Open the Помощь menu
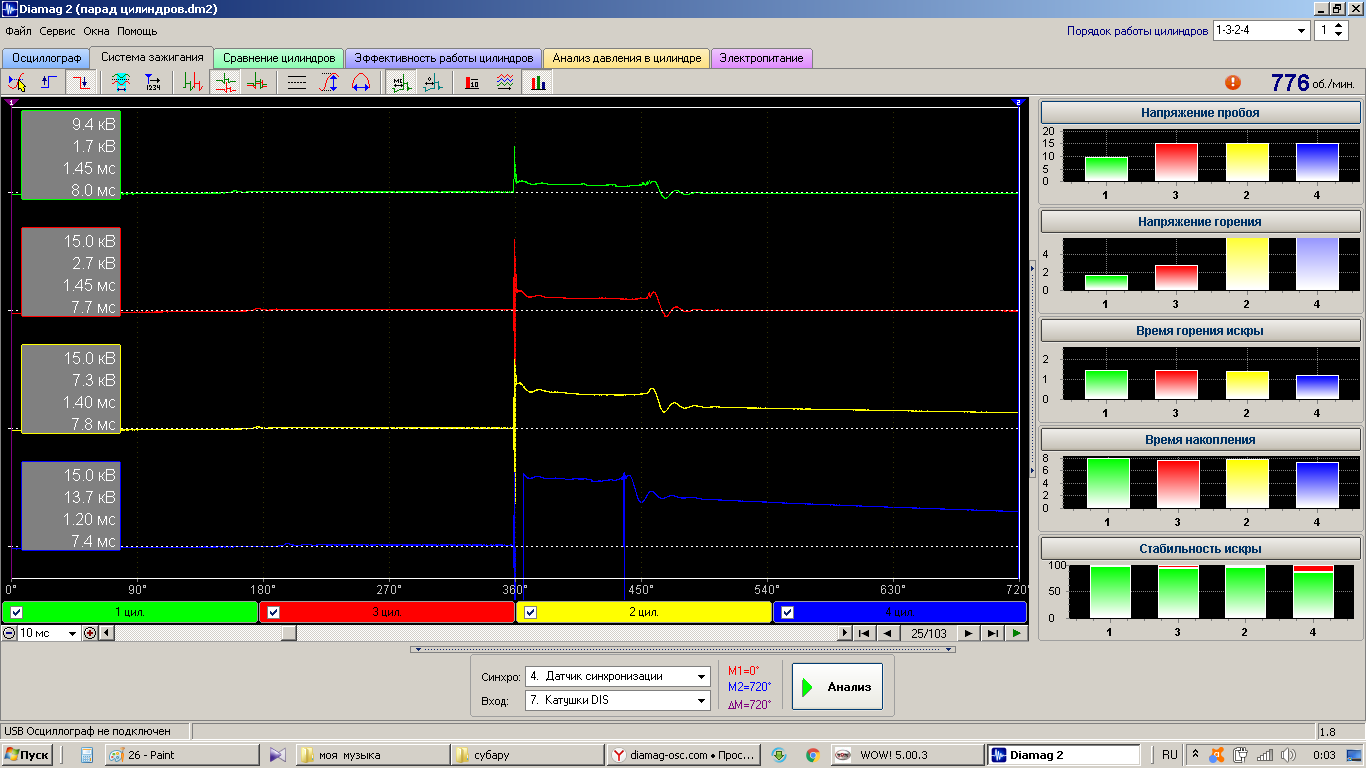The height and width of the screenshot is (768, 1366). (137, 31)
